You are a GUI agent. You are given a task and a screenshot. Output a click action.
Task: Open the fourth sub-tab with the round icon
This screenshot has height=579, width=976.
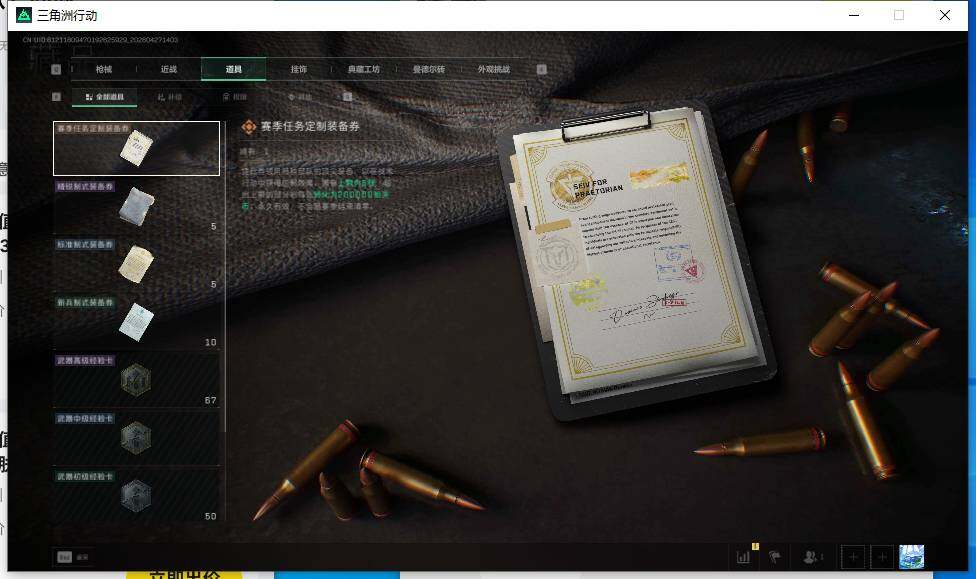(299, 97)
